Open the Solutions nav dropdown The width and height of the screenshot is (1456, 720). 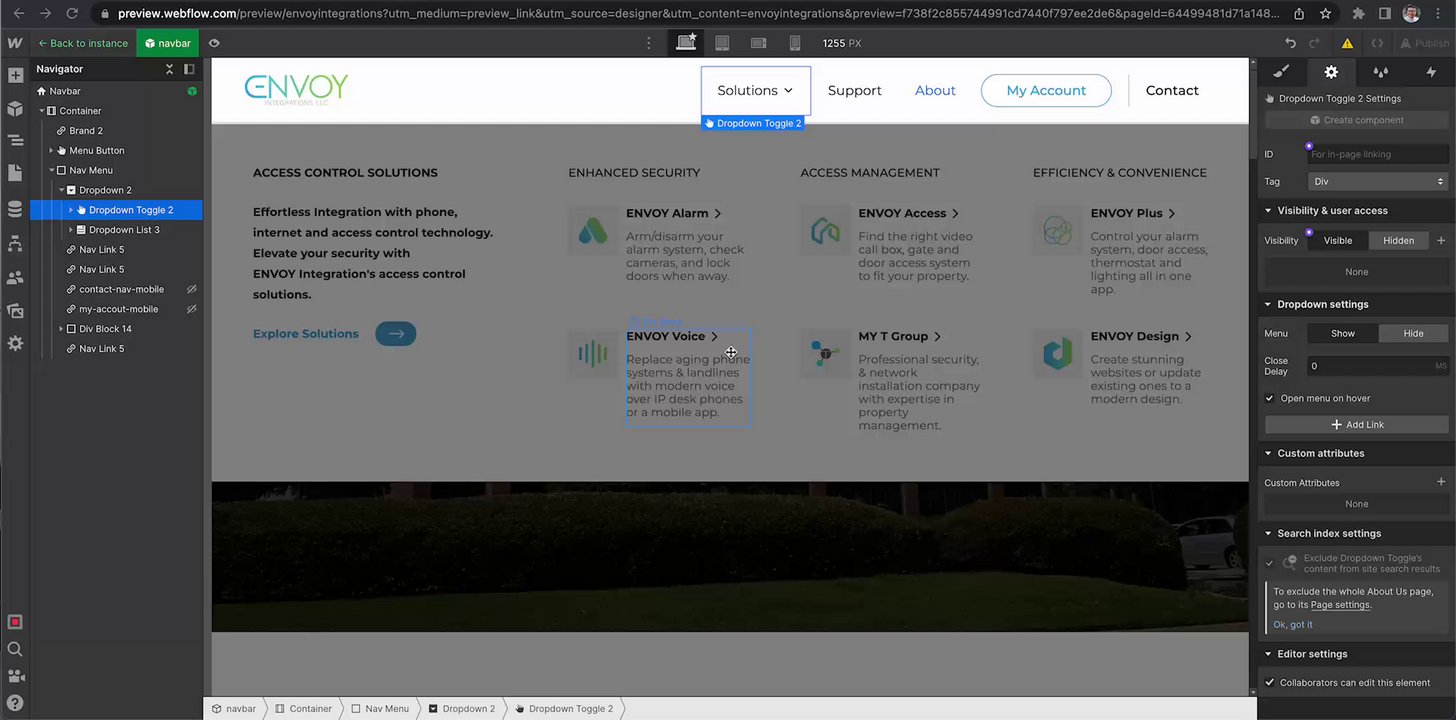755,90
